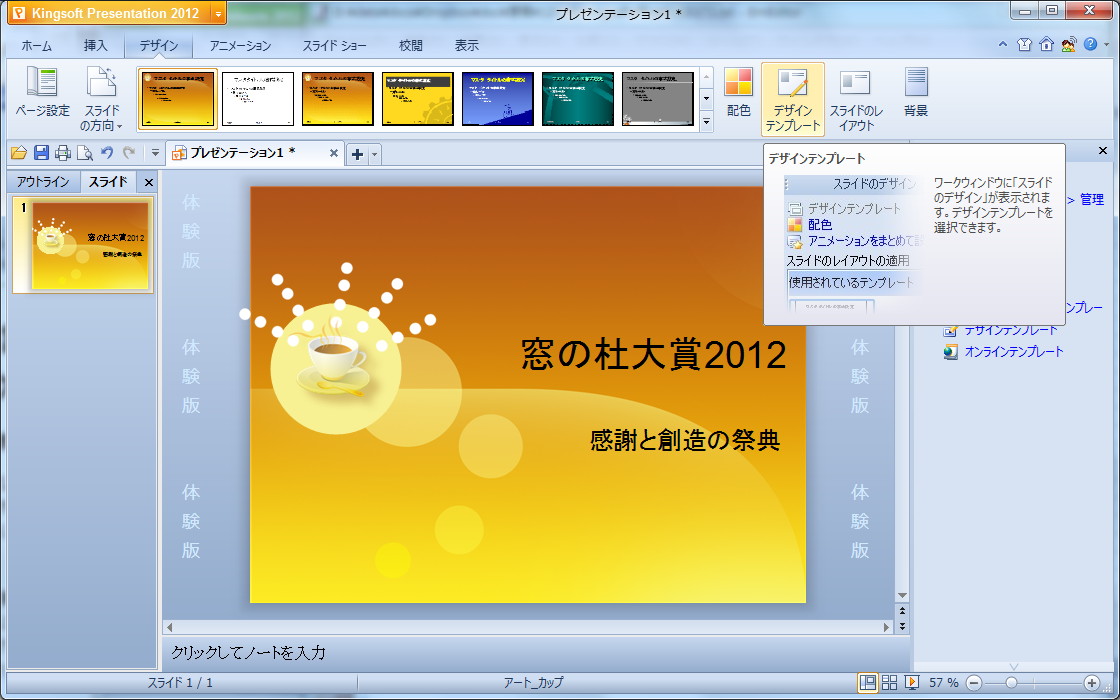Open the 配色 color scheme icon

tap(738, 97)
